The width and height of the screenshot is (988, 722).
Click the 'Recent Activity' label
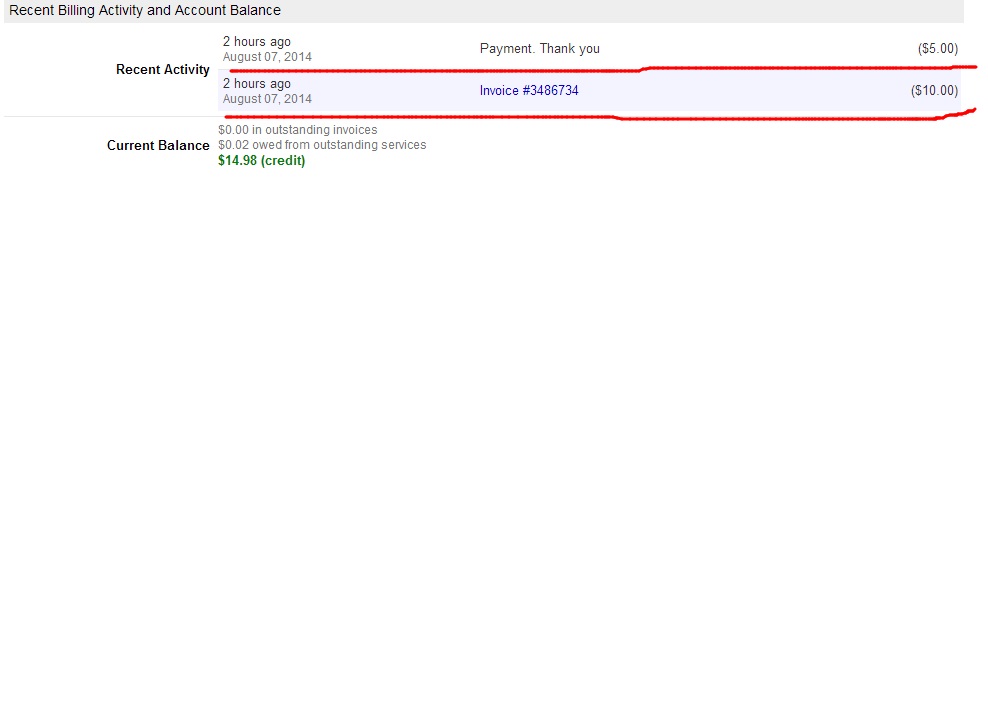pyautogui.click(x=163, y=70)
